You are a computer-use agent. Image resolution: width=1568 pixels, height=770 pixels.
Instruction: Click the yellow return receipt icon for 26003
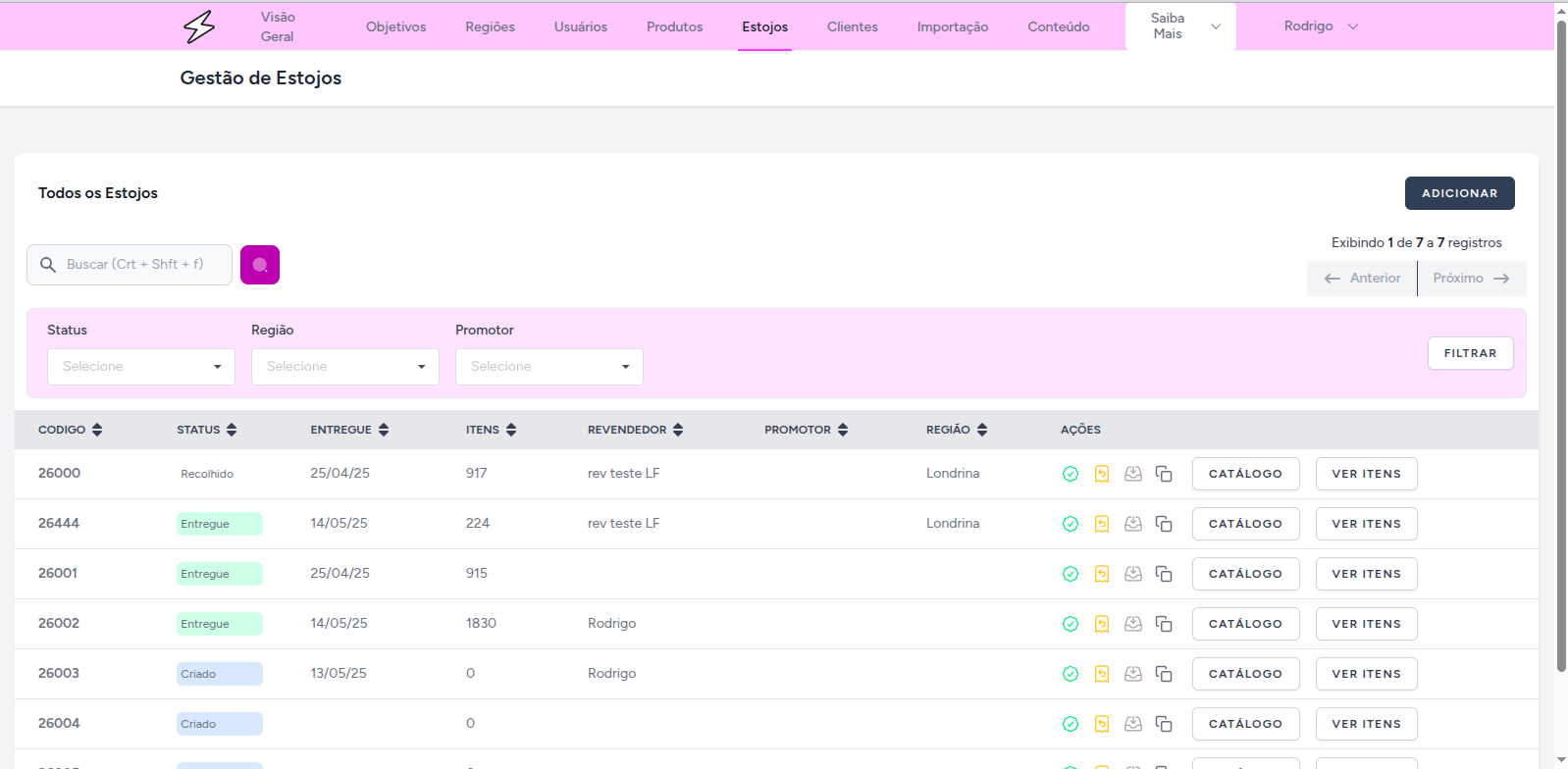click(1102, 674)
